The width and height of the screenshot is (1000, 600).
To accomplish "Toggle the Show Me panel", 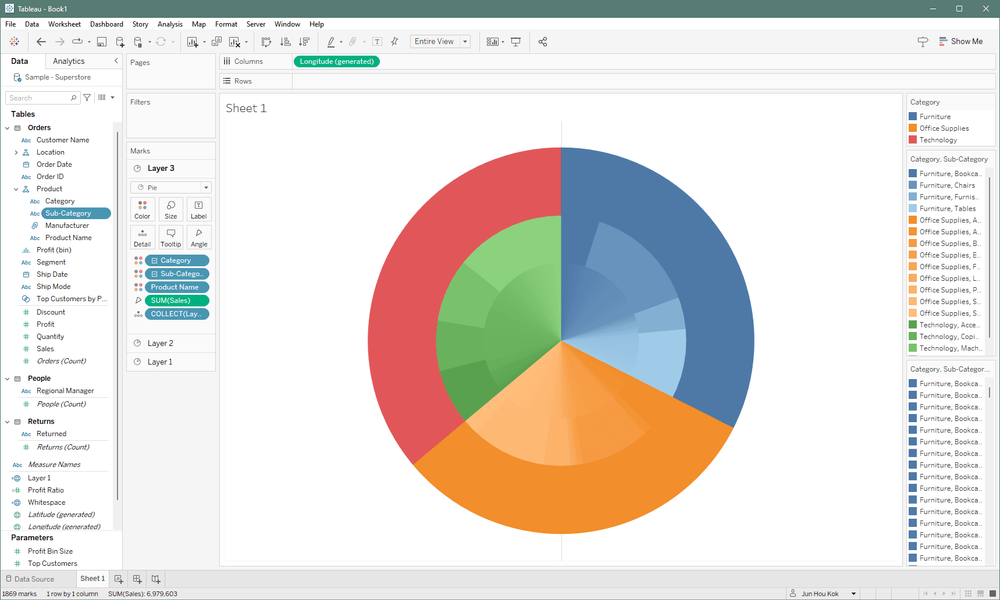I will coord(959,42).
